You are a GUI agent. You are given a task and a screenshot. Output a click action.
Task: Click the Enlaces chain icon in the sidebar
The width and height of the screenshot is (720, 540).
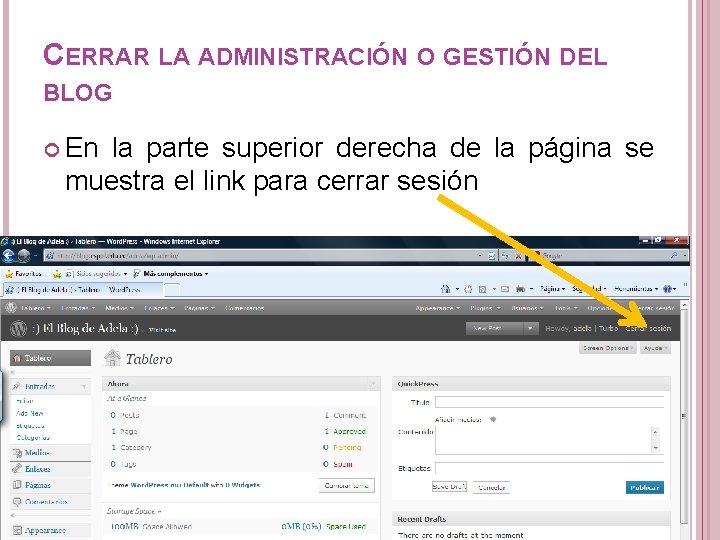click(x=17, y=469)
